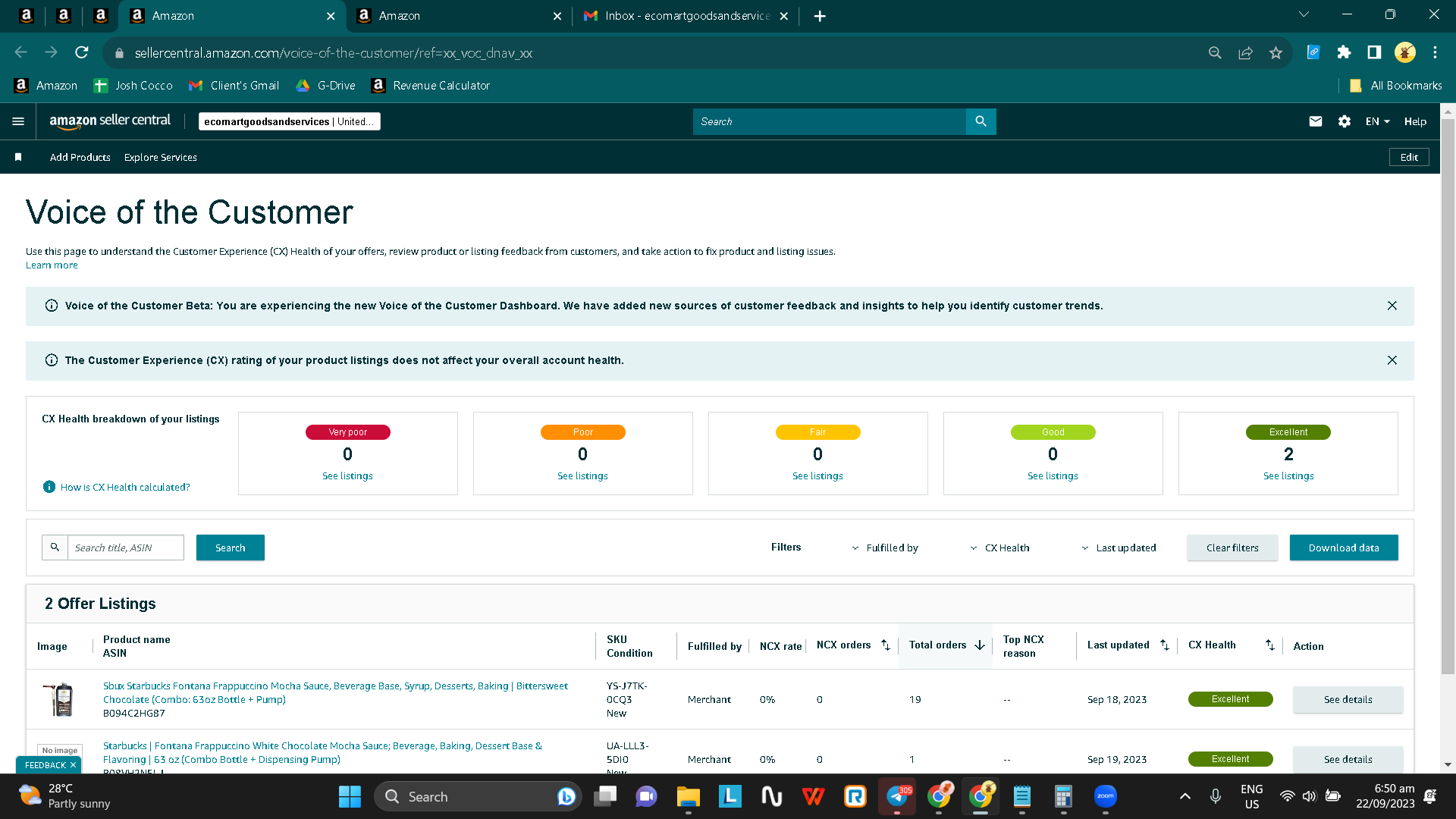Image resolution: width=1456 pixels, height=819 pixels.
Task: Click the Search title, ASIN input field
Action: pos(126,548)
